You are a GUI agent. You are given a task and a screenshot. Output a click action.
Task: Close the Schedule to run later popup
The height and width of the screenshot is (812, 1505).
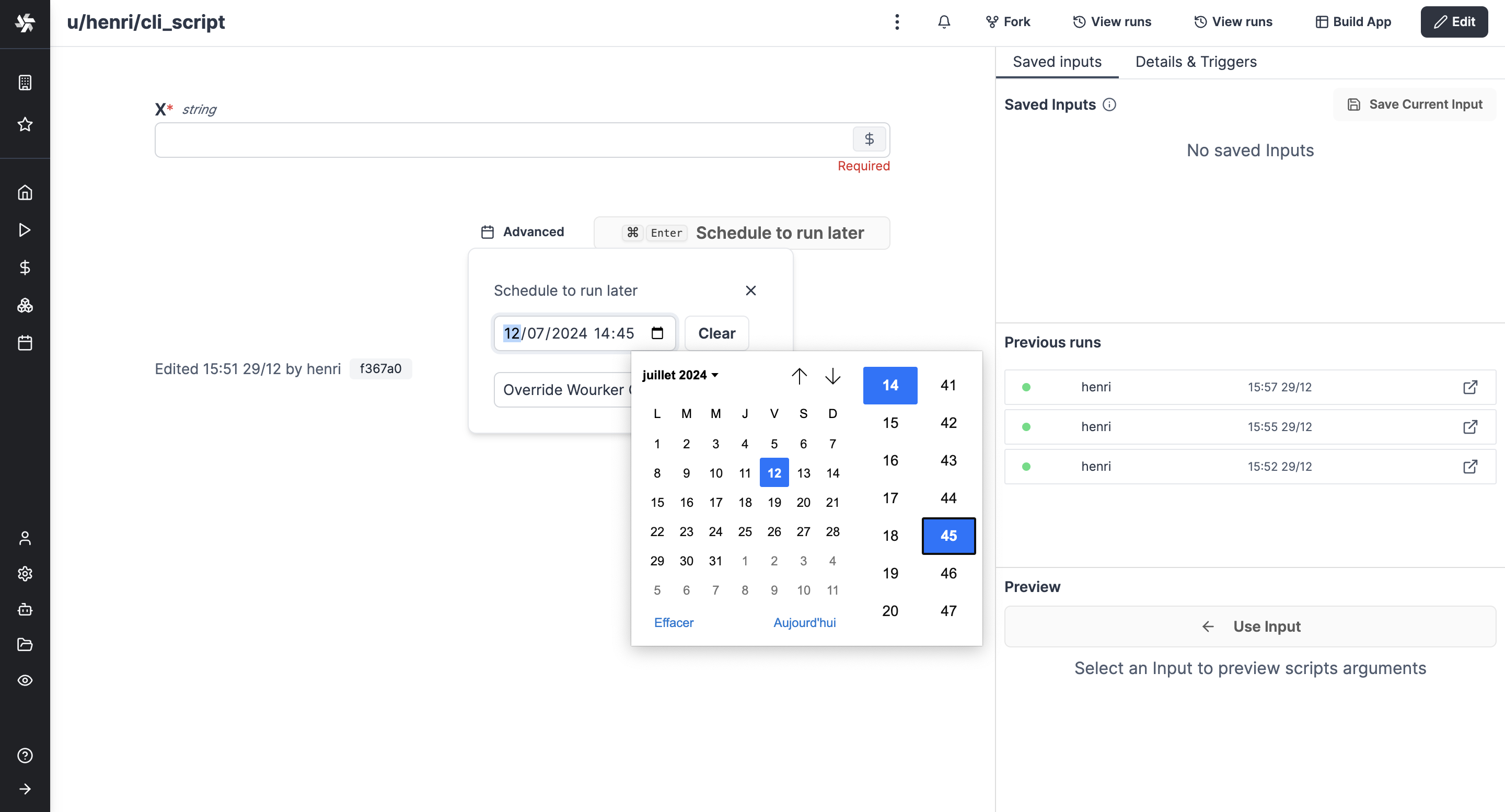[x=751, y=291]
